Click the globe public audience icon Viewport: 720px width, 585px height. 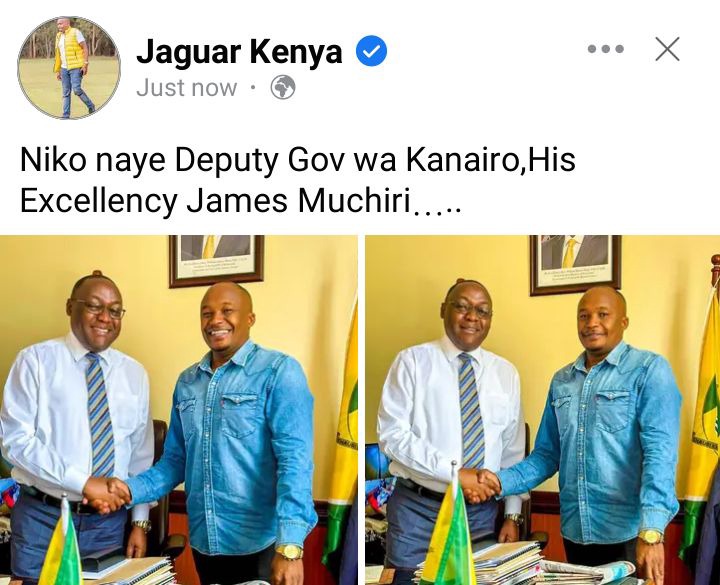(x=283, y=88)
